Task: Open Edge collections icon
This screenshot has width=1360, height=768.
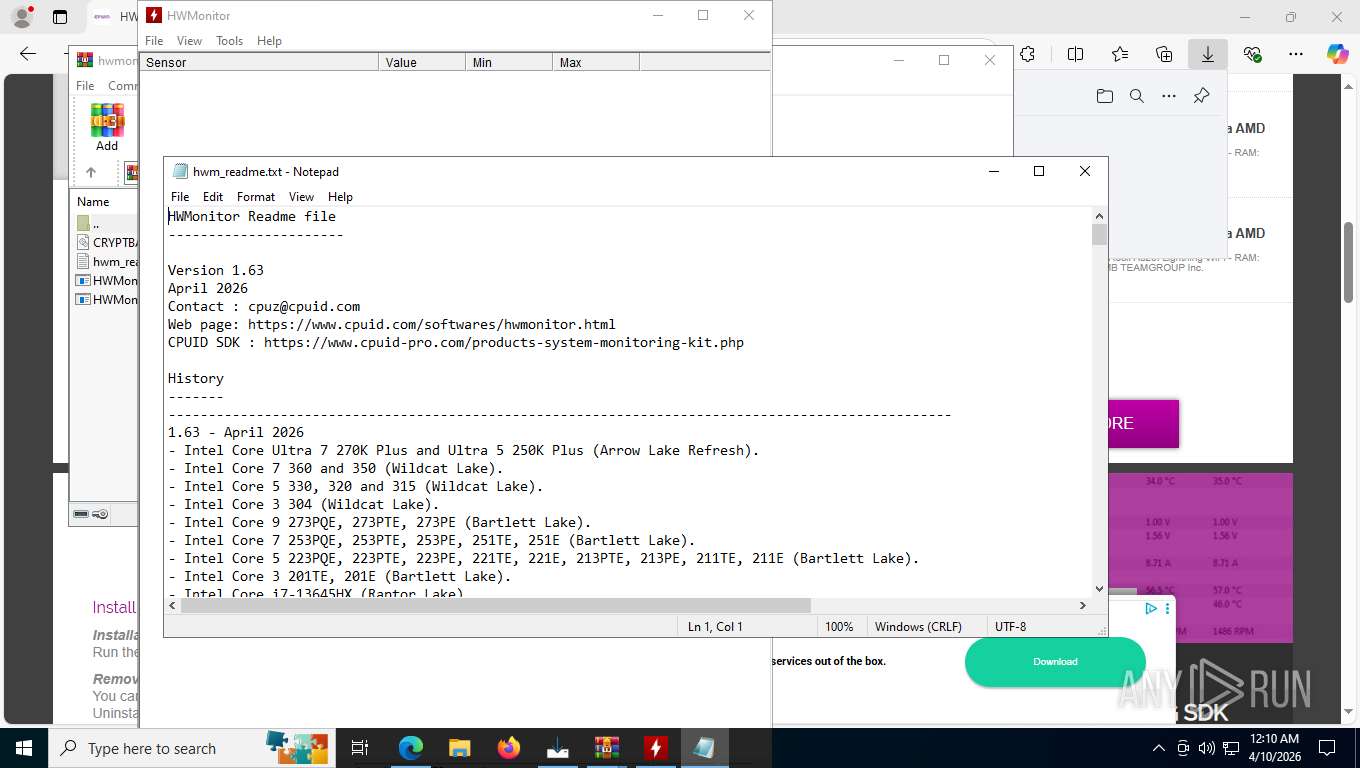Action: click(1164, 54)
